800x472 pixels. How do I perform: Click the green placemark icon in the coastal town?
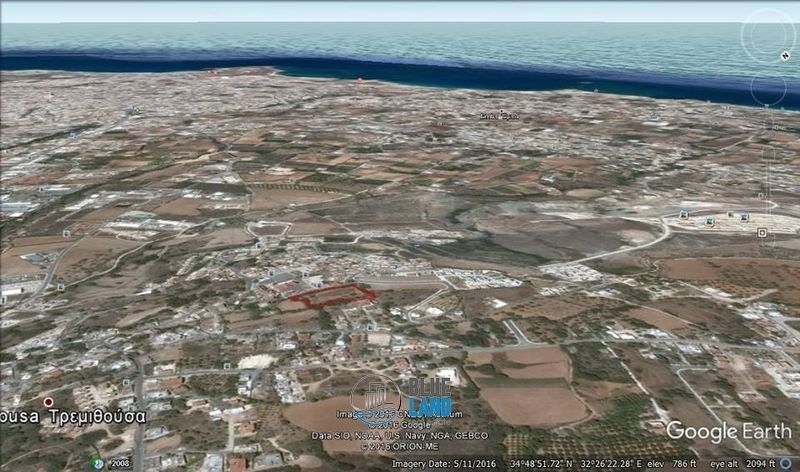(x=137, y=110)
